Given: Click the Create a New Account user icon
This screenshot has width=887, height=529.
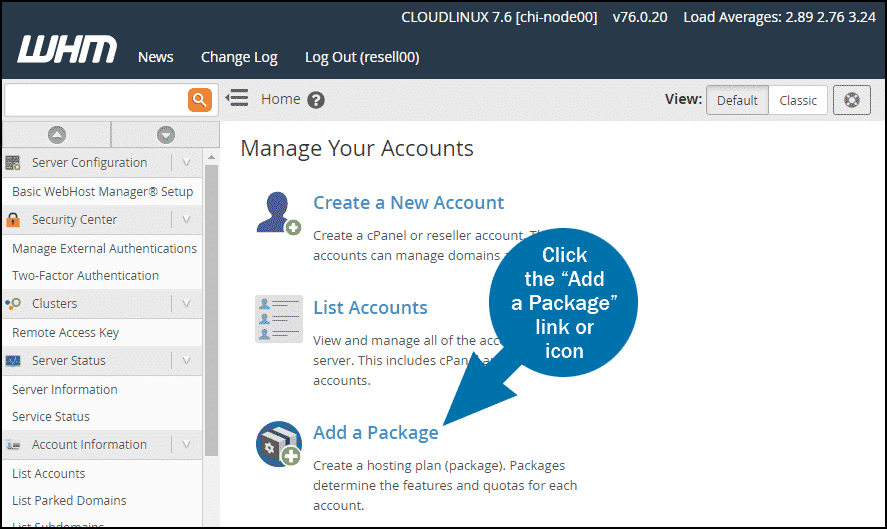Looking at the screenshot, I should [x=278, y=213].
